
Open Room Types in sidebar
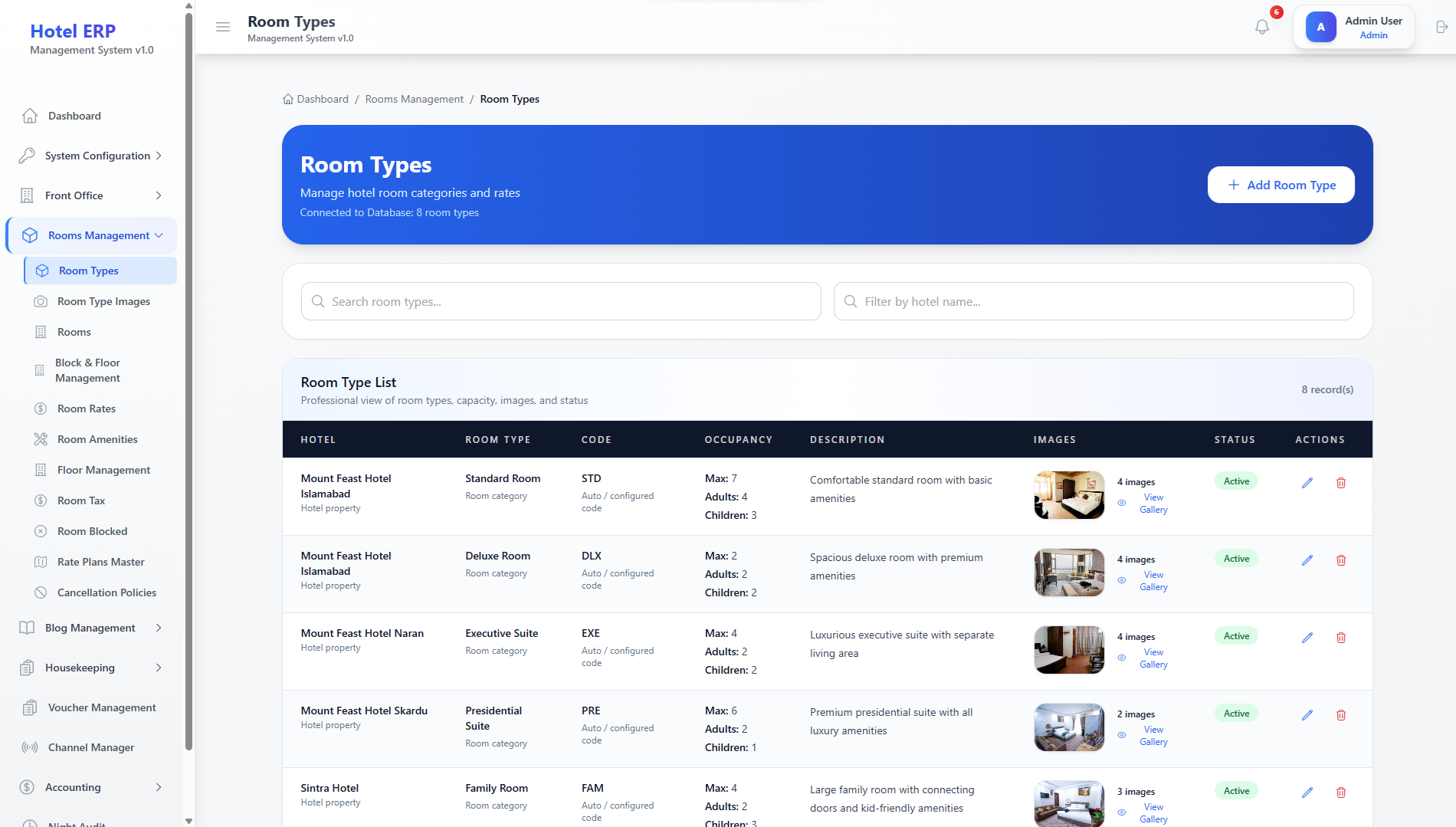[100, 271]
